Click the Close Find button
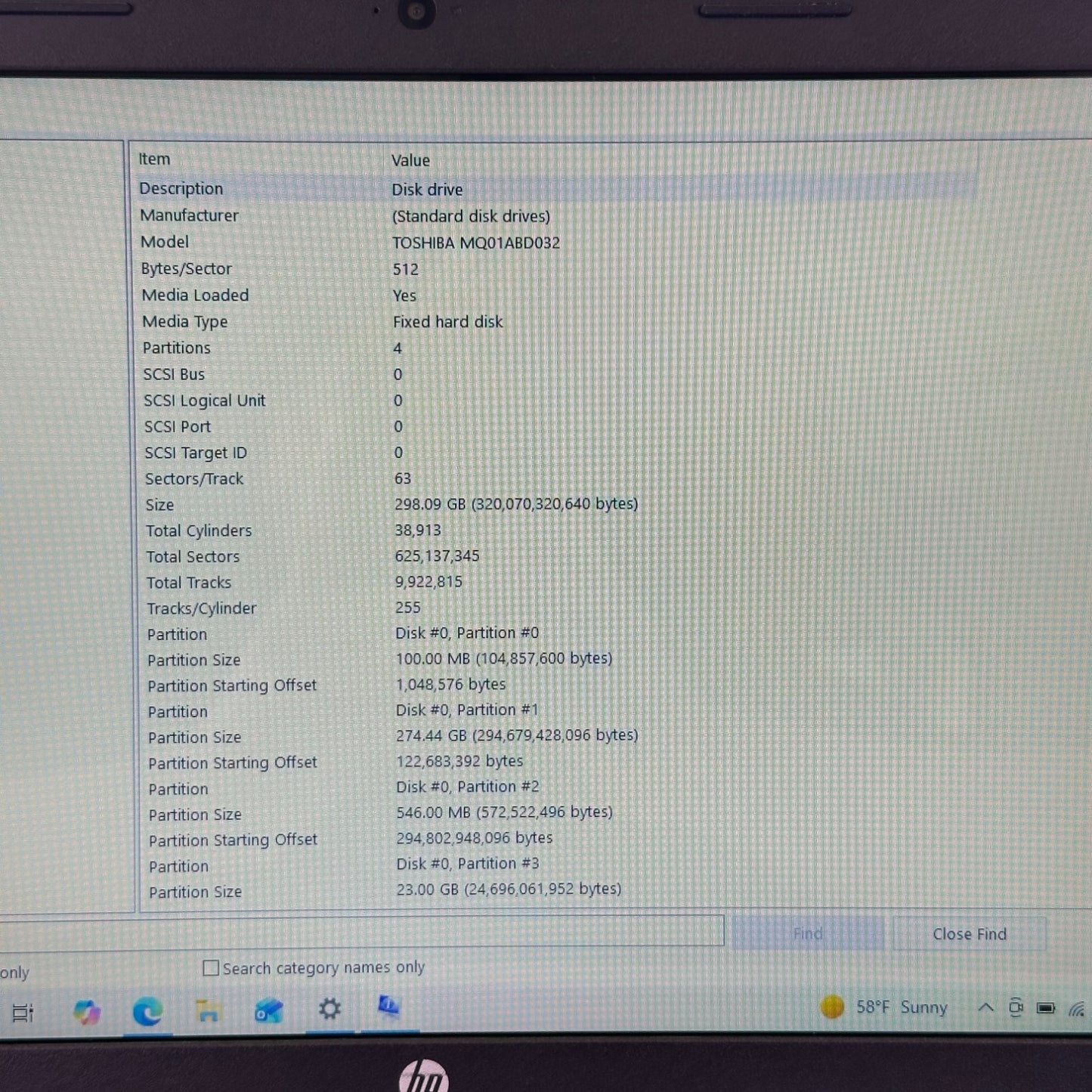 [969, 934]
